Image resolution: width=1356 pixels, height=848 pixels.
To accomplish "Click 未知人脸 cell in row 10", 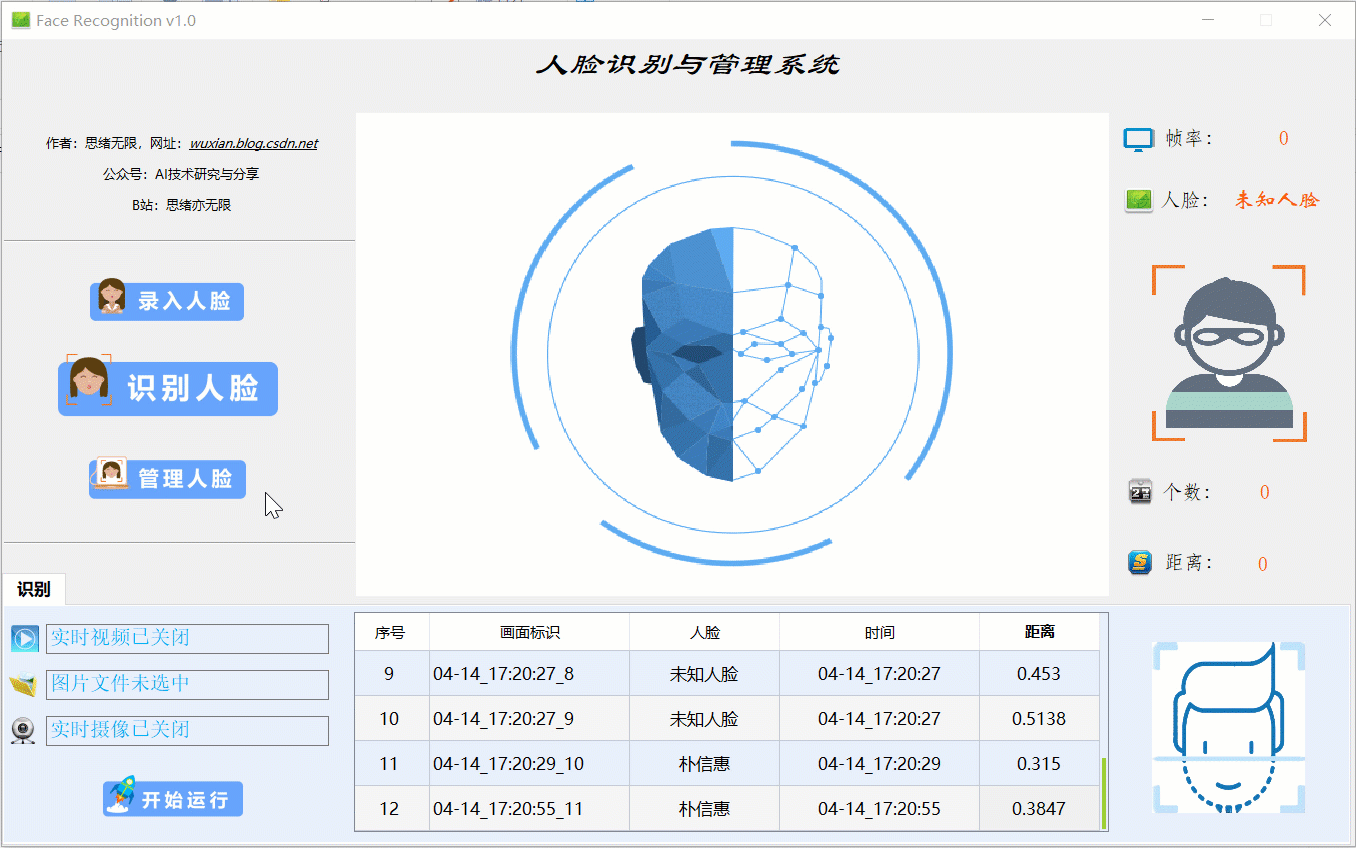I will 705,719.
